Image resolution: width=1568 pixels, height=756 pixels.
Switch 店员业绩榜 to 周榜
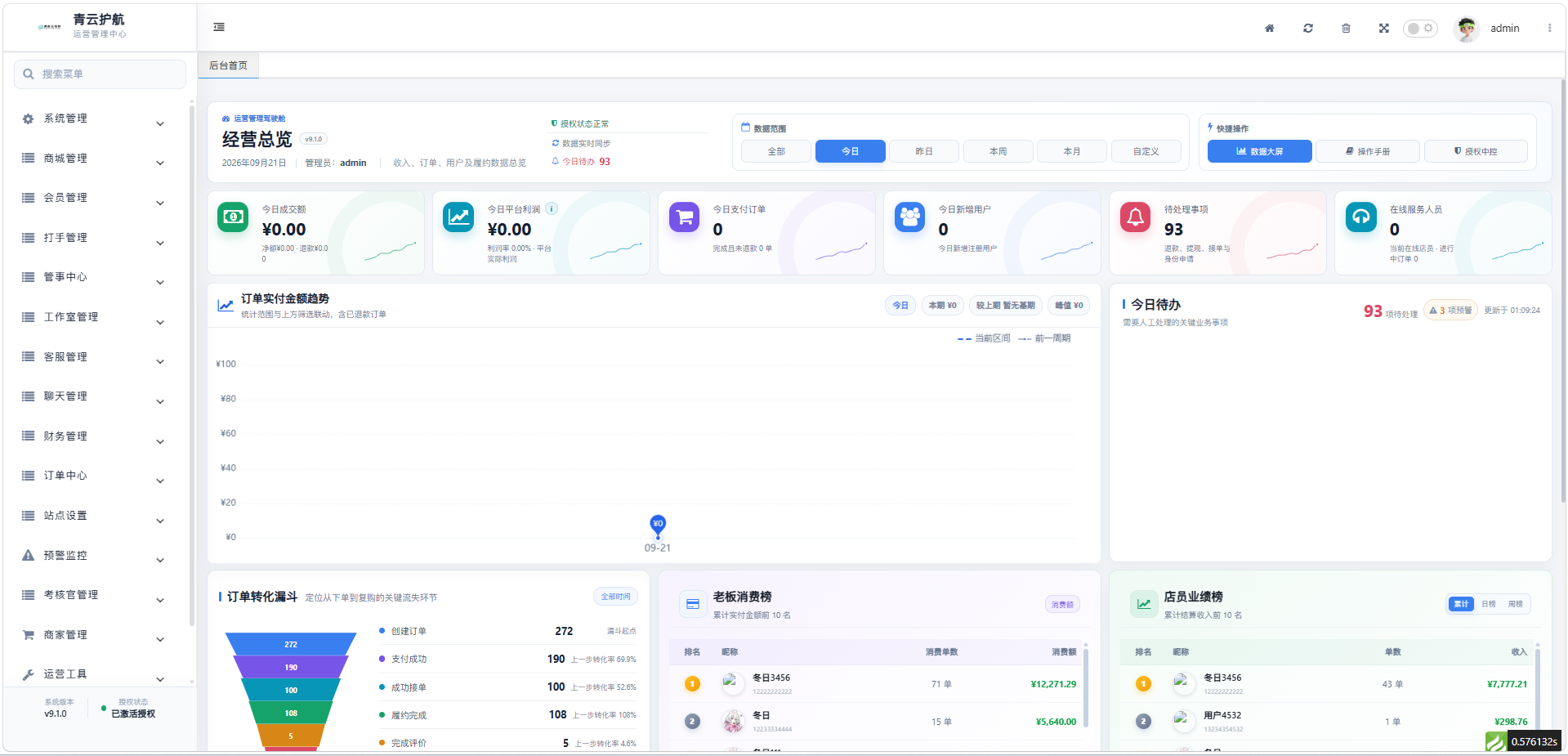point(1516,604)
